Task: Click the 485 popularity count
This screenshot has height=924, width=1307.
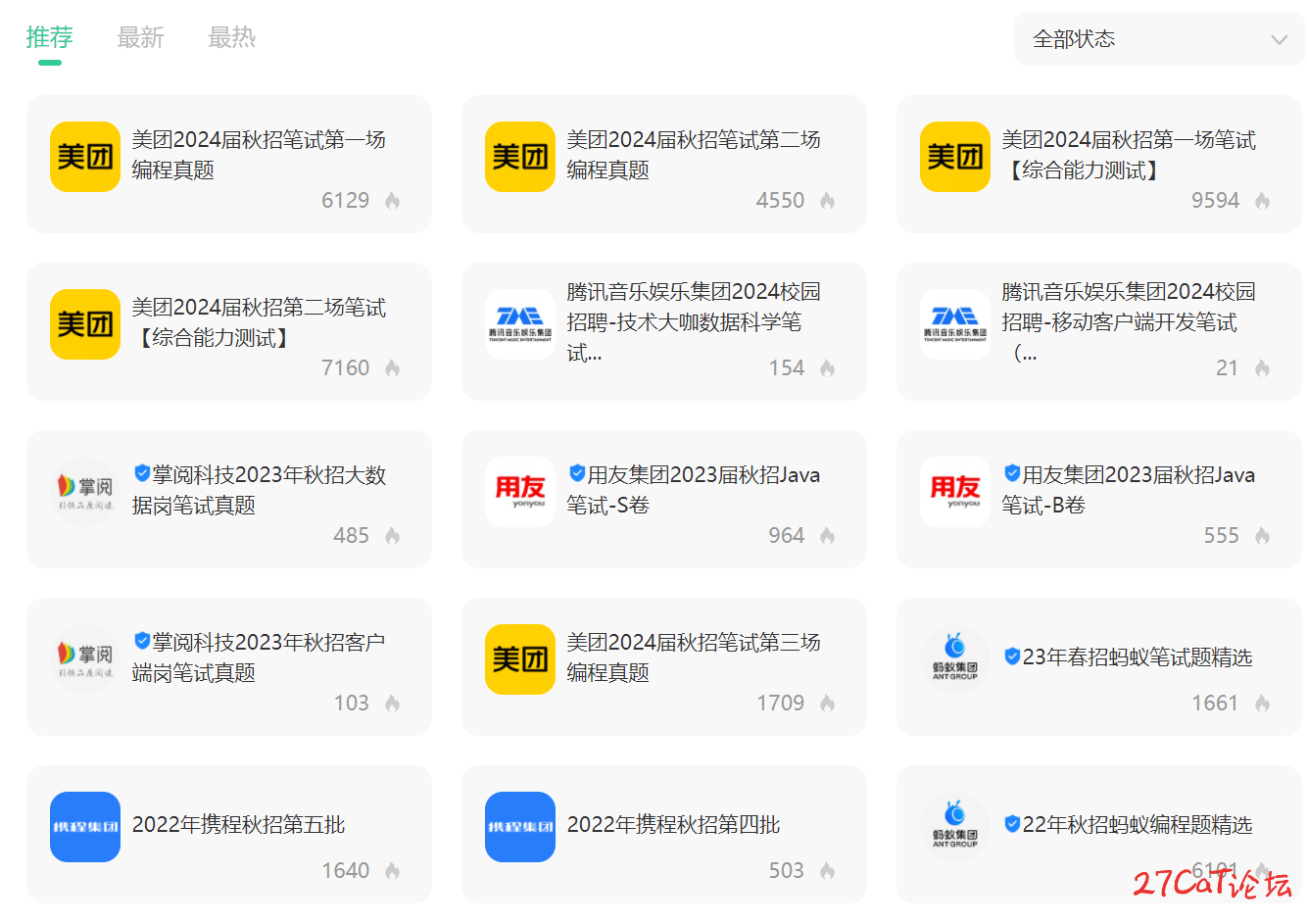Action: [352, 536]
